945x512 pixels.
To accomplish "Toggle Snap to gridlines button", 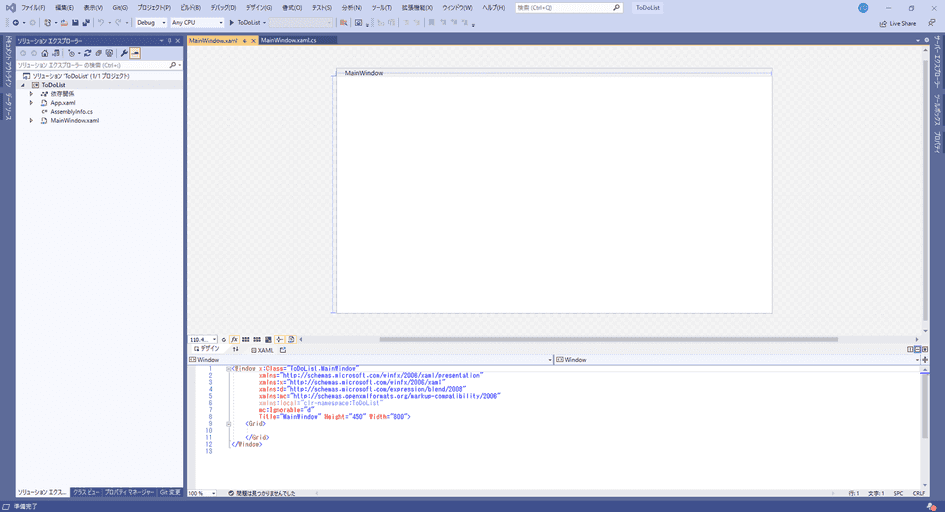I will 257,340.
